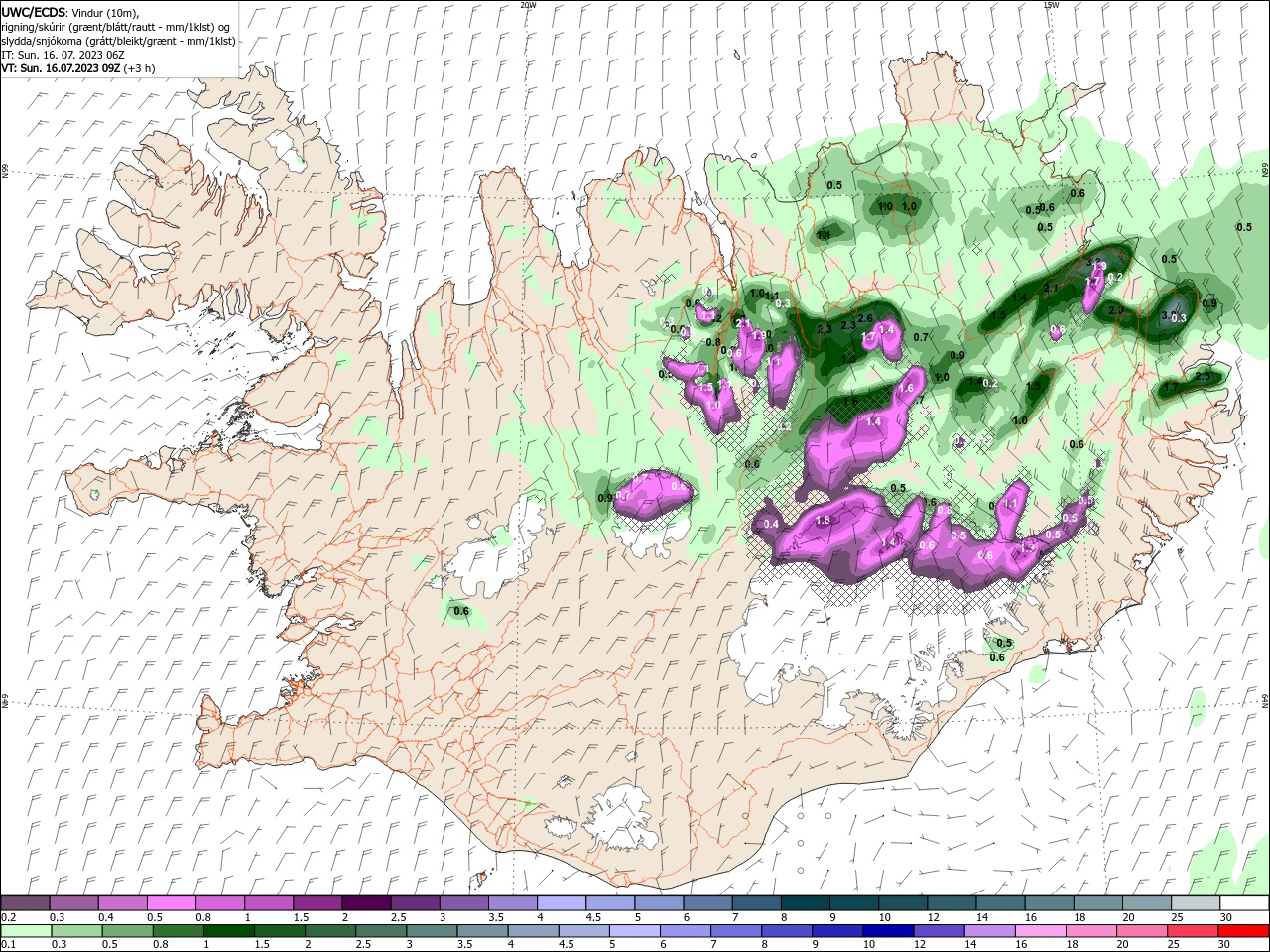Click the 15W longitude label

pos(1051,5)
